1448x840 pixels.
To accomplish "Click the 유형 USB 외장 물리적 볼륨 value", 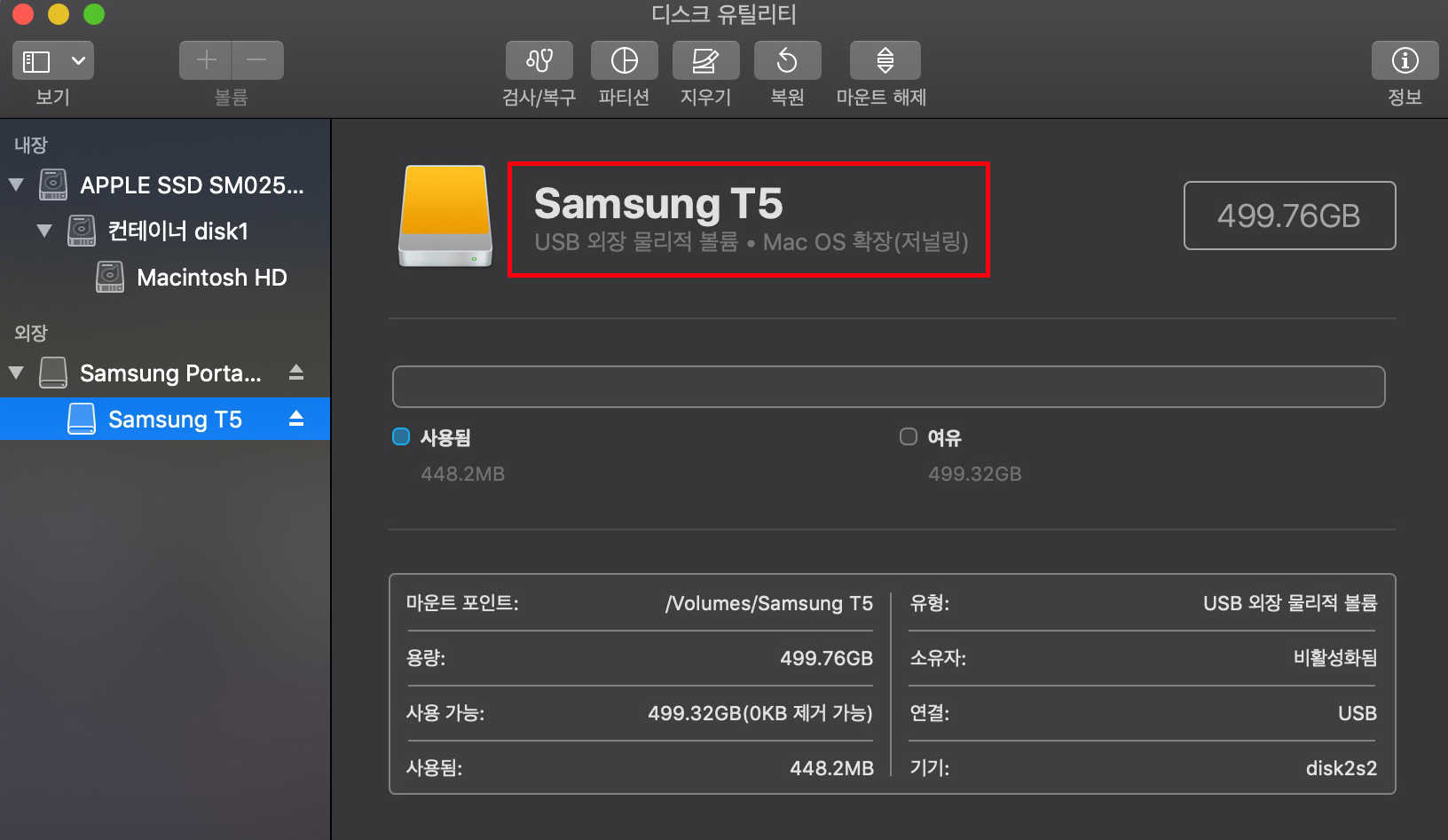I will (1290, 603).
